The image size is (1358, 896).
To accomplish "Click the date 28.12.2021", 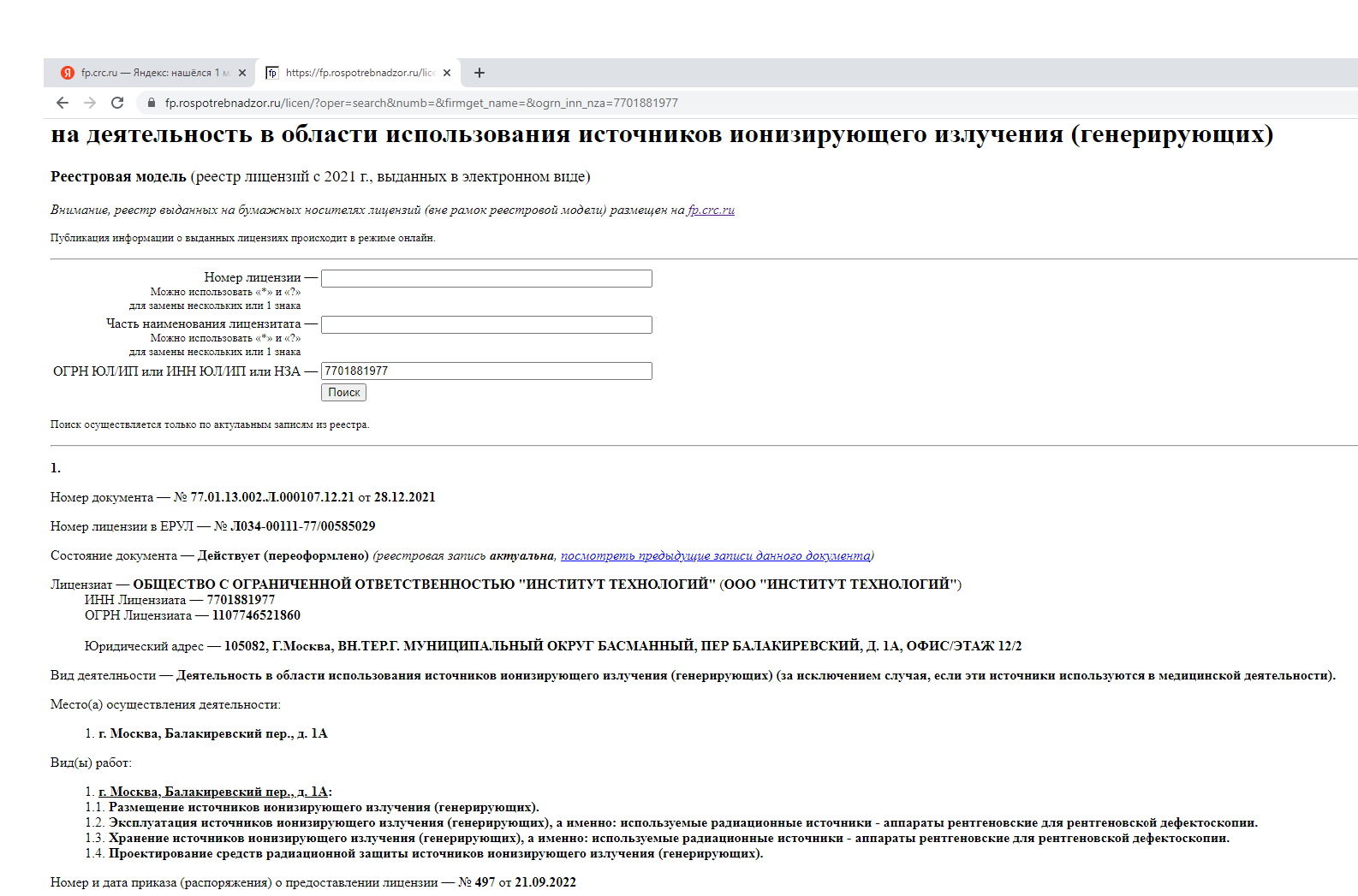I will point(404,497).
